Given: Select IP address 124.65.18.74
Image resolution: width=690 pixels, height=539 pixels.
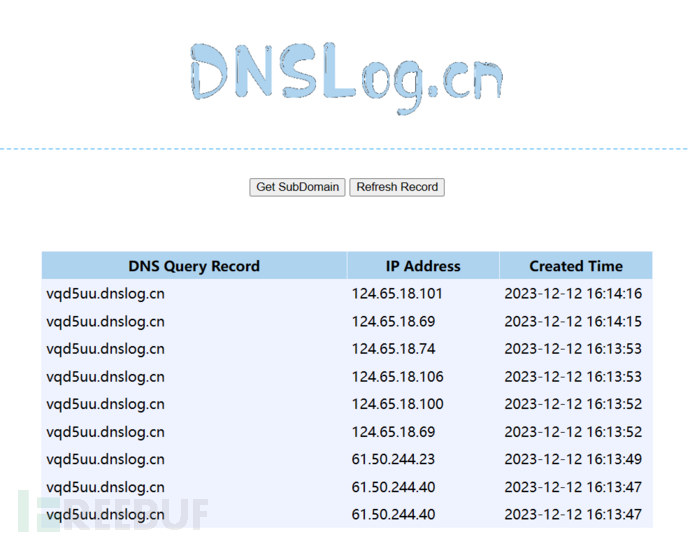Looking at the screenshot, I should tap(393, 349).
